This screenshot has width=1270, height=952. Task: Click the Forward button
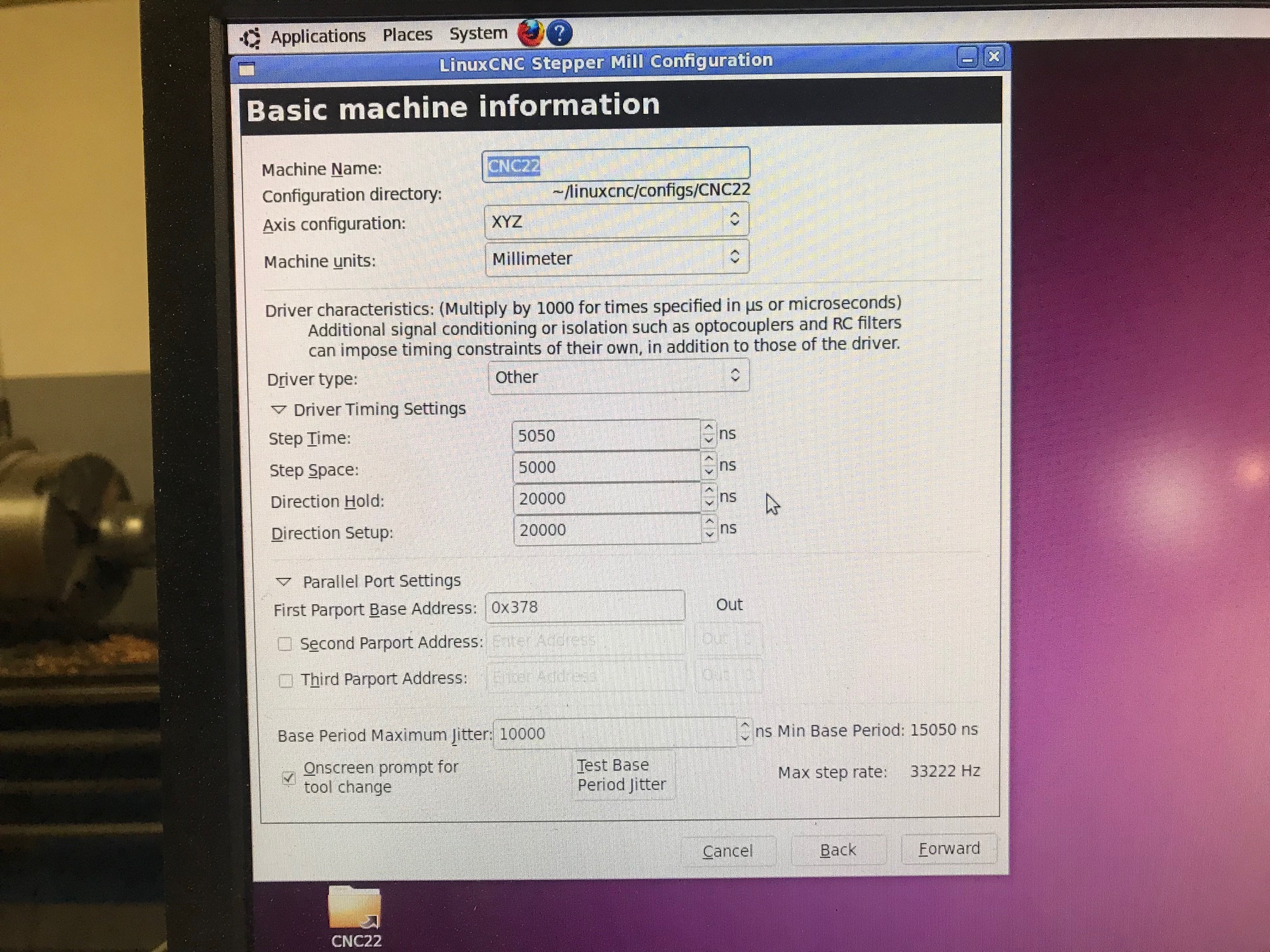coord(949,849)
